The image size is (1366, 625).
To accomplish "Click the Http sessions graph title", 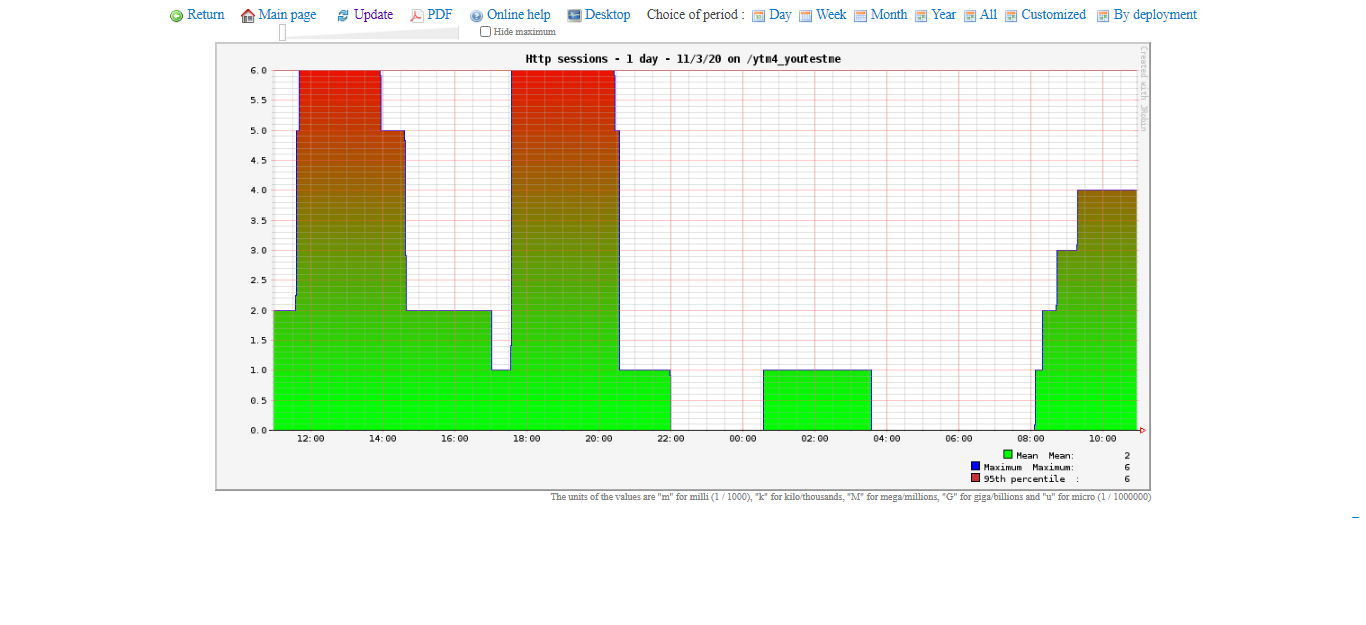I will coord(683,59).
